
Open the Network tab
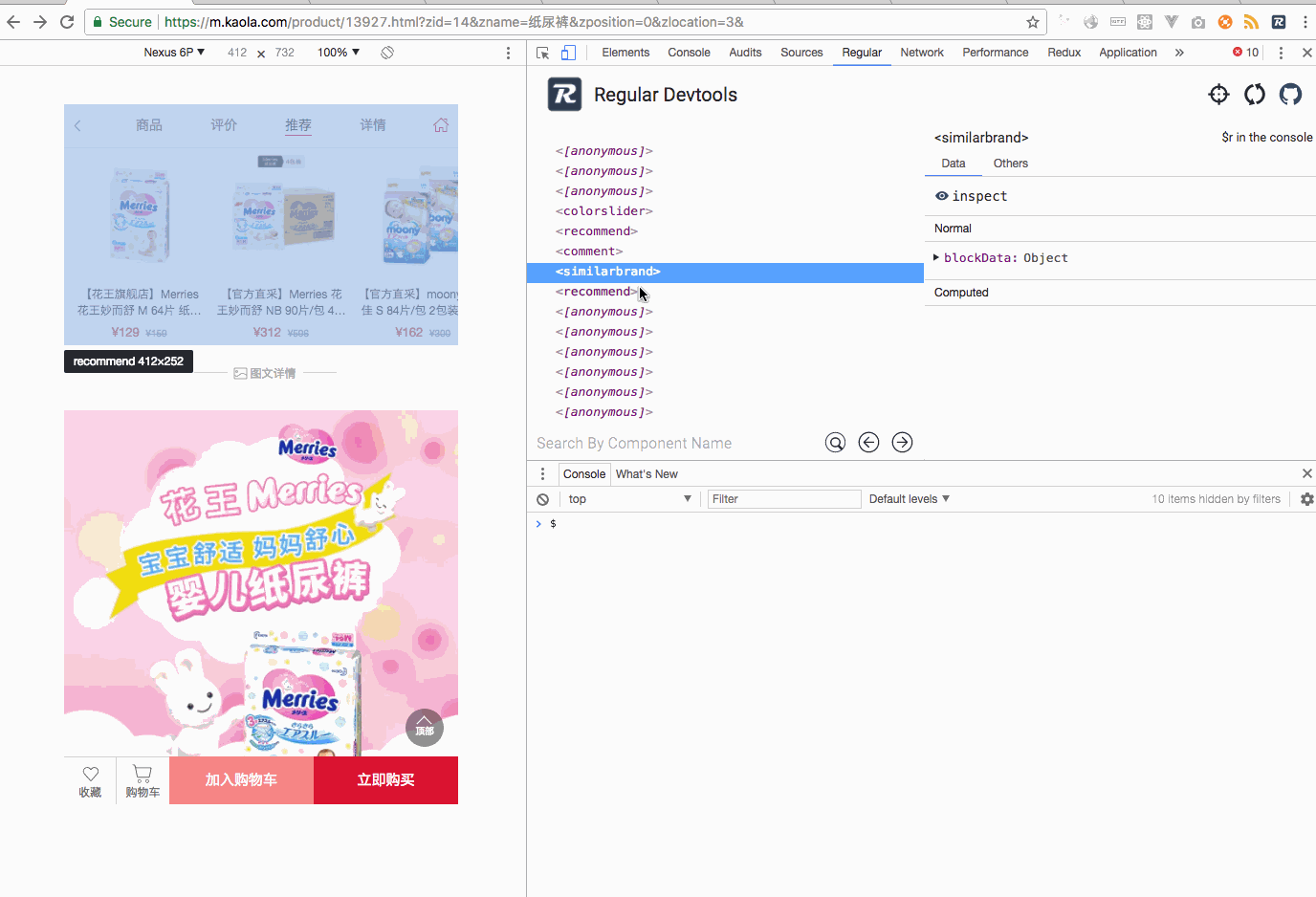[x=922, y=53]
